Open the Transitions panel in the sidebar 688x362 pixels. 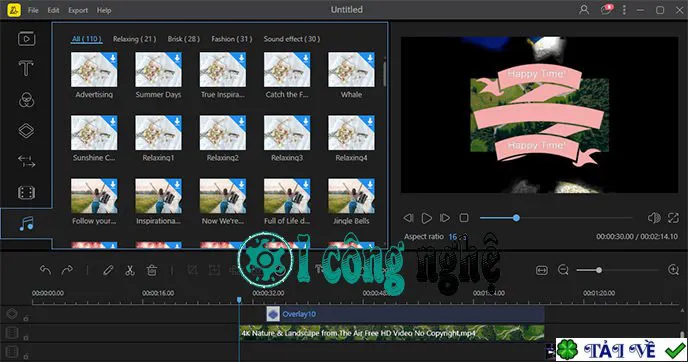point(26,161)
